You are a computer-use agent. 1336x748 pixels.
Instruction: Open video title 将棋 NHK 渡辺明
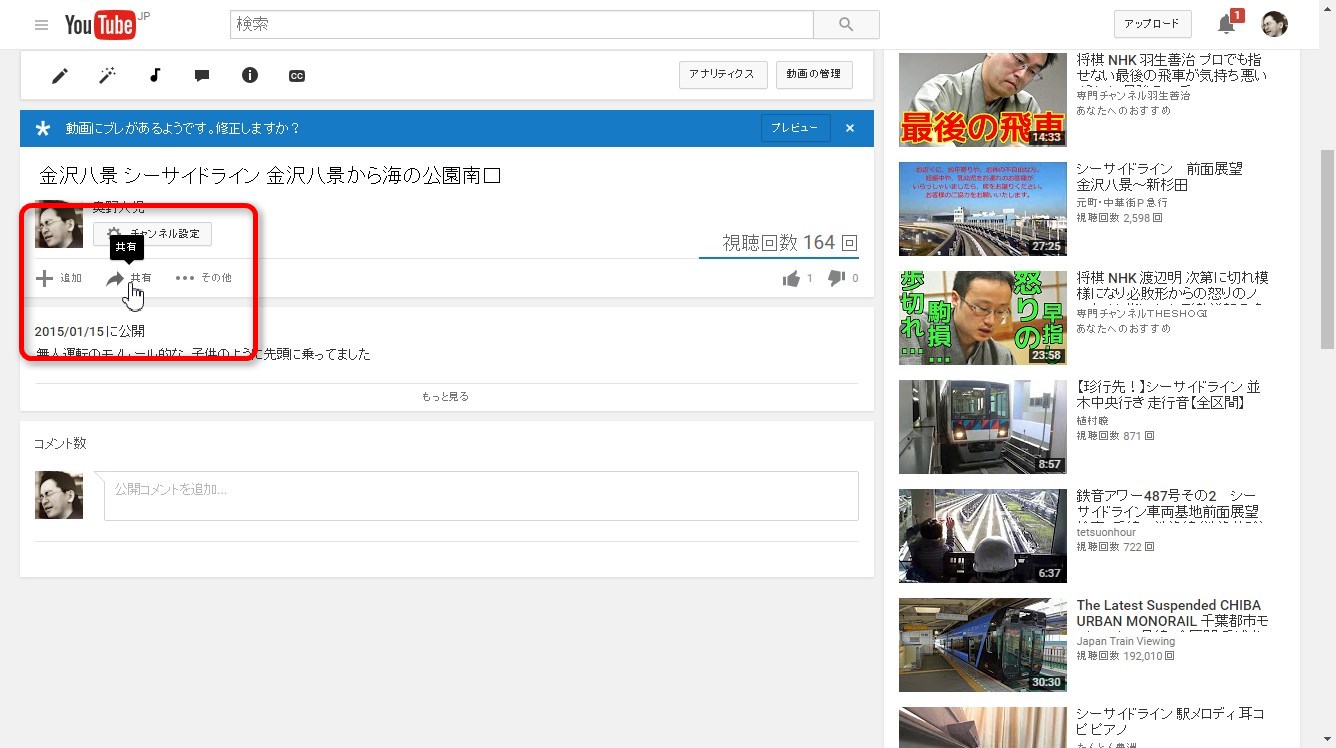(1172, 285)
